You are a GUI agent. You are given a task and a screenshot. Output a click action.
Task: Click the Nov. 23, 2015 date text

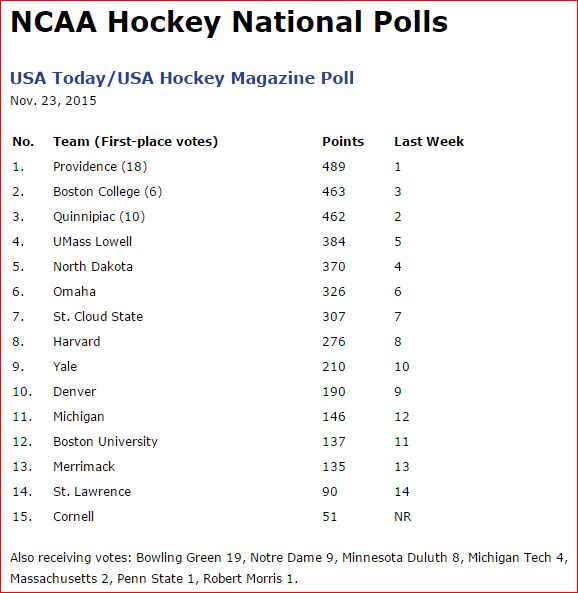pyautogui.click(x=53, y=101)
